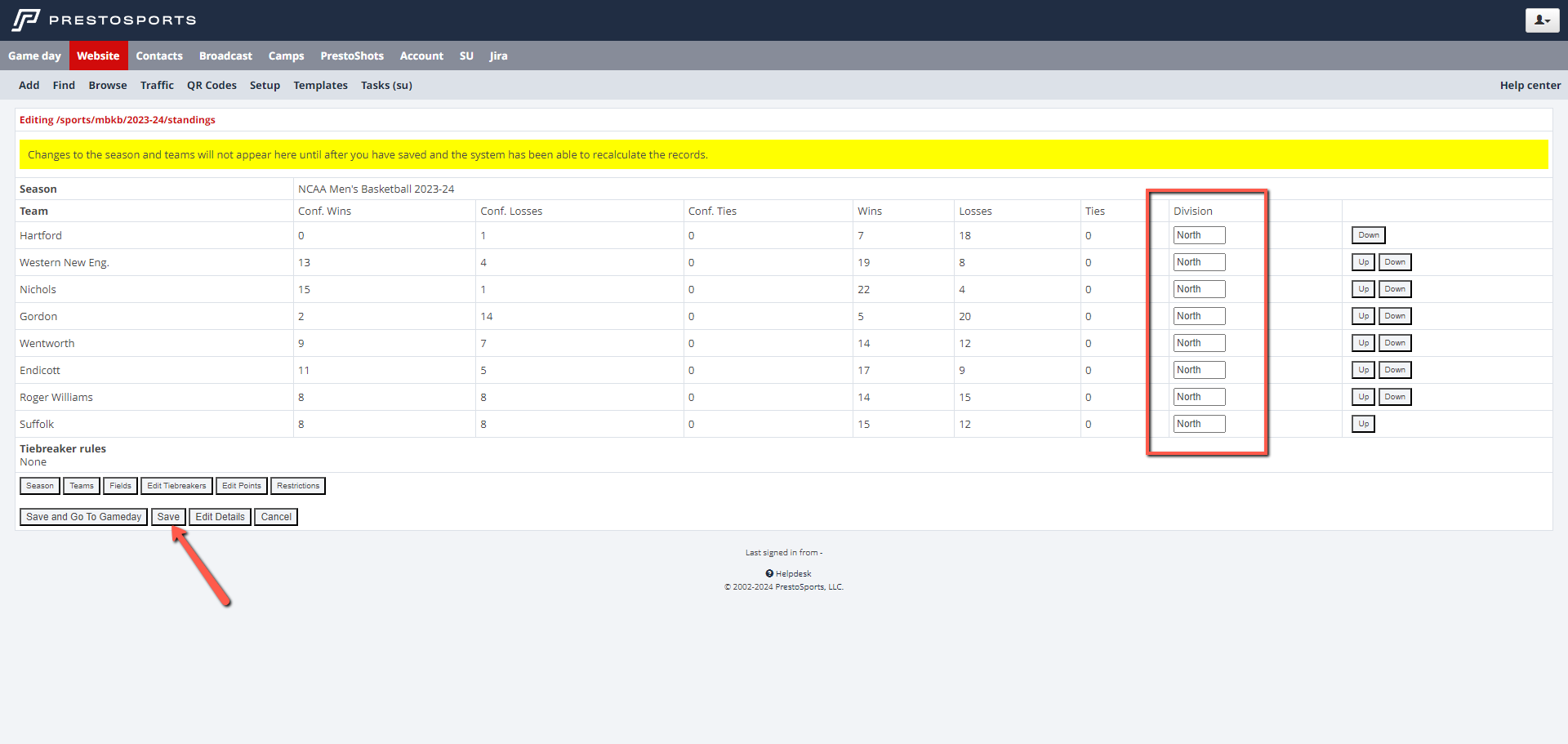
Task: Move Suffolk up in standings
Action: pyautogui.click(x=1363, y=424)
